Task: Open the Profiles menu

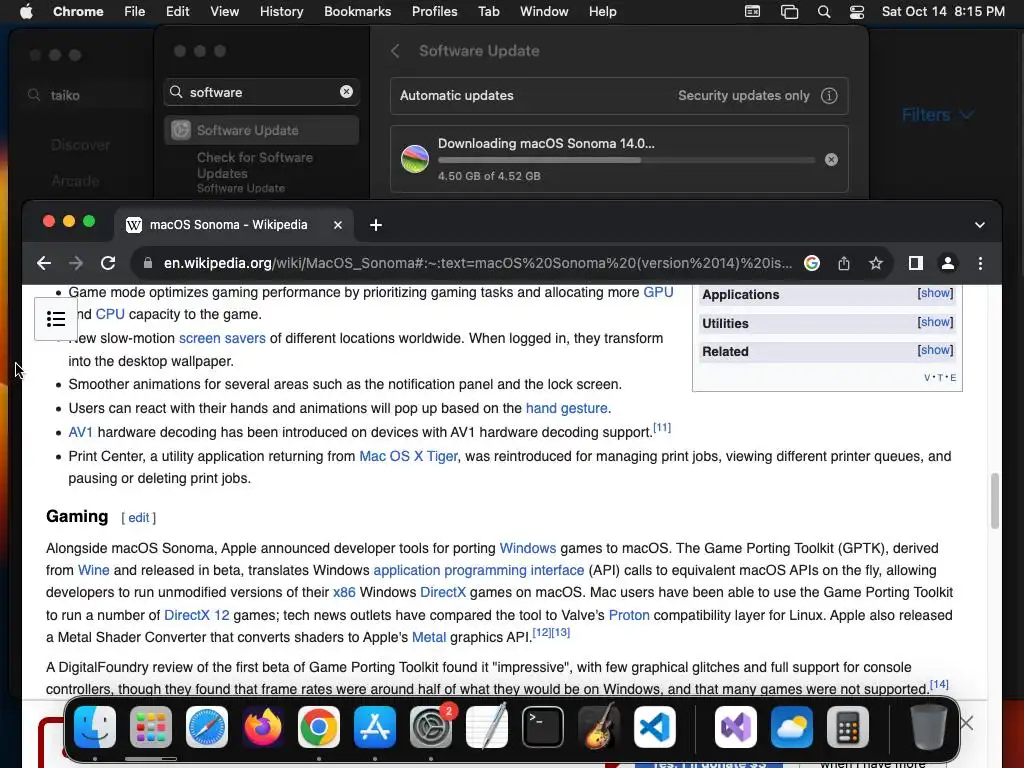Action: pos(434,12)
